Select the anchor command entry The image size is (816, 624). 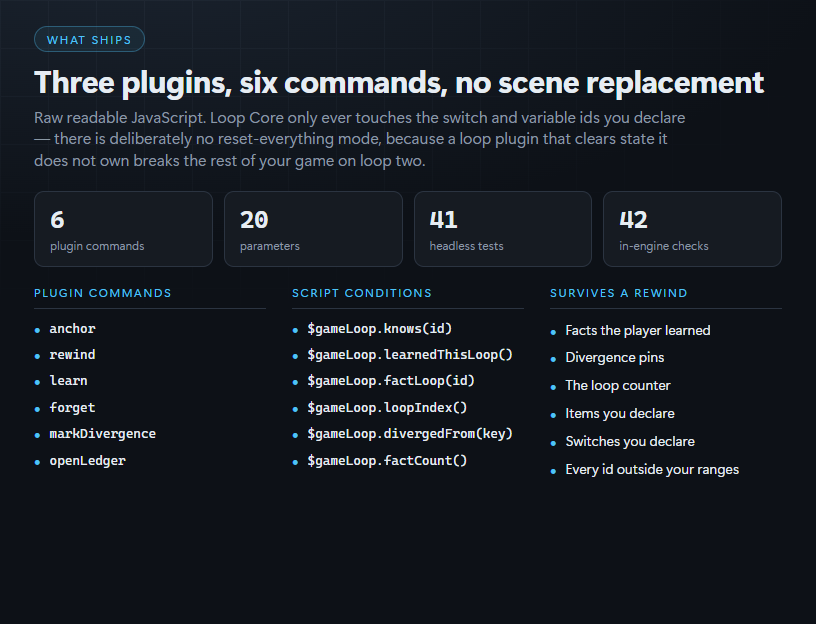tap(72, 329)
